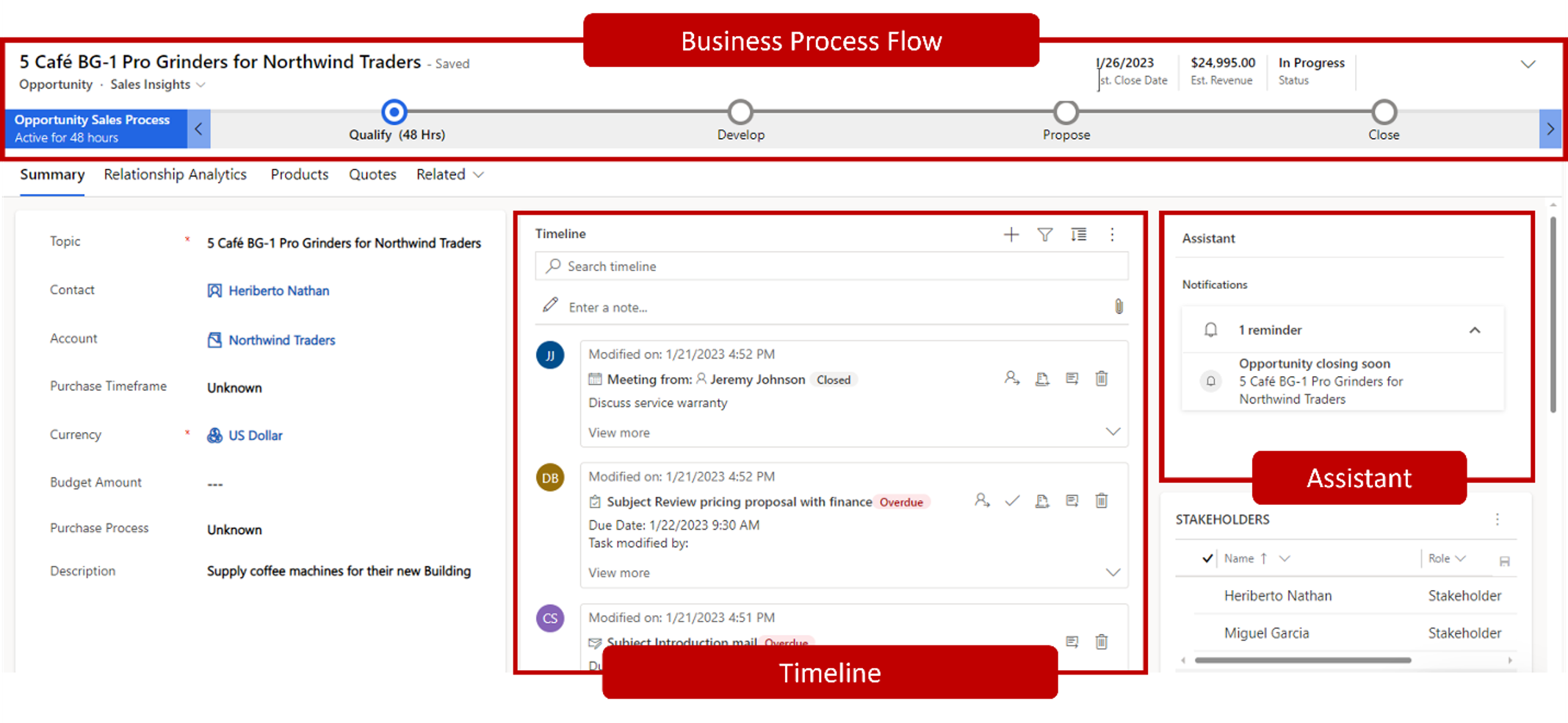Screen dimensions: 1568x723
Task: Open the Opportunity closing soon reminder card
Action: tap(1343, 381)
